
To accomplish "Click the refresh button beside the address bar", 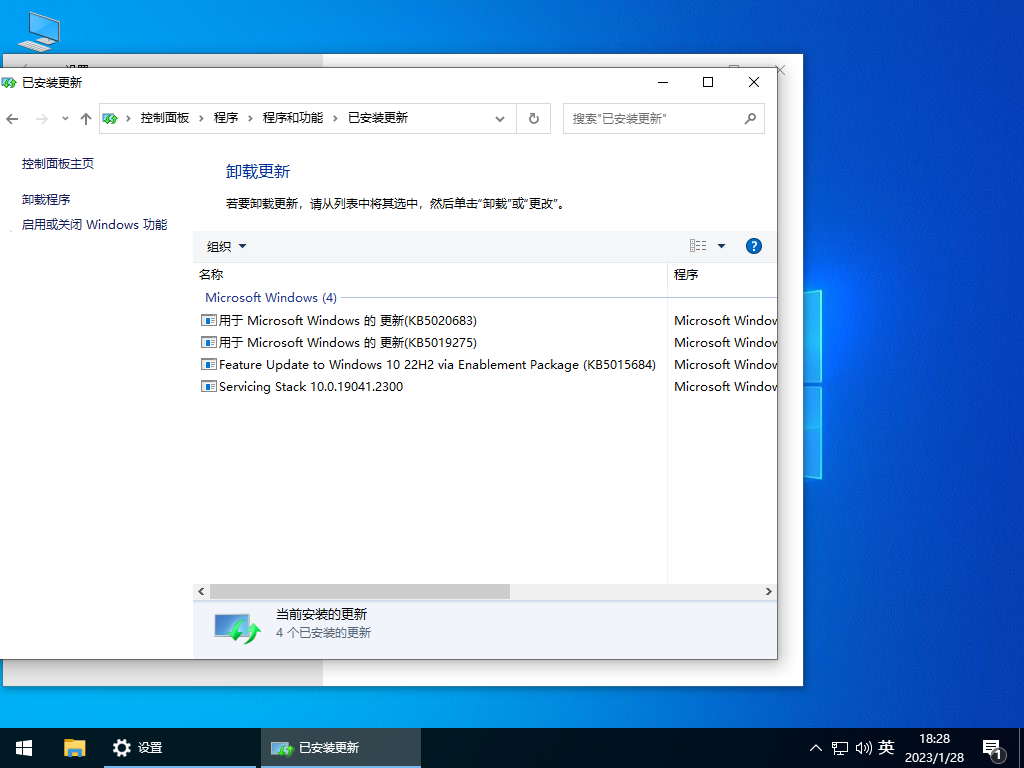I will (534, 118).
